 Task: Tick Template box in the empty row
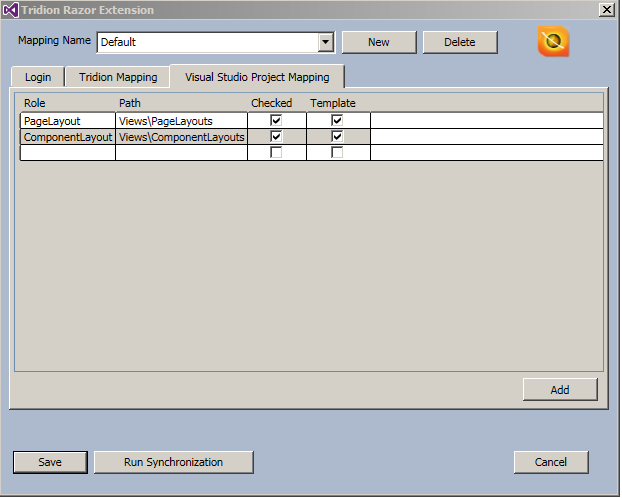337,152
